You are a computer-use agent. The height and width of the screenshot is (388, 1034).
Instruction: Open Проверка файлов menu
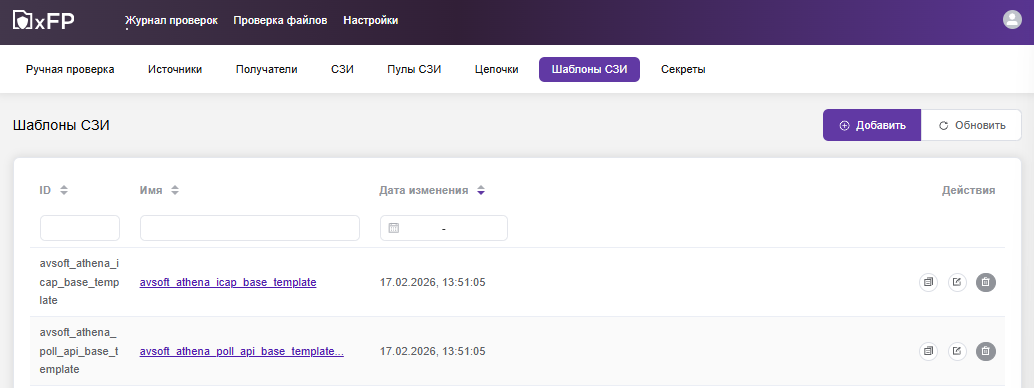(280, 20)
